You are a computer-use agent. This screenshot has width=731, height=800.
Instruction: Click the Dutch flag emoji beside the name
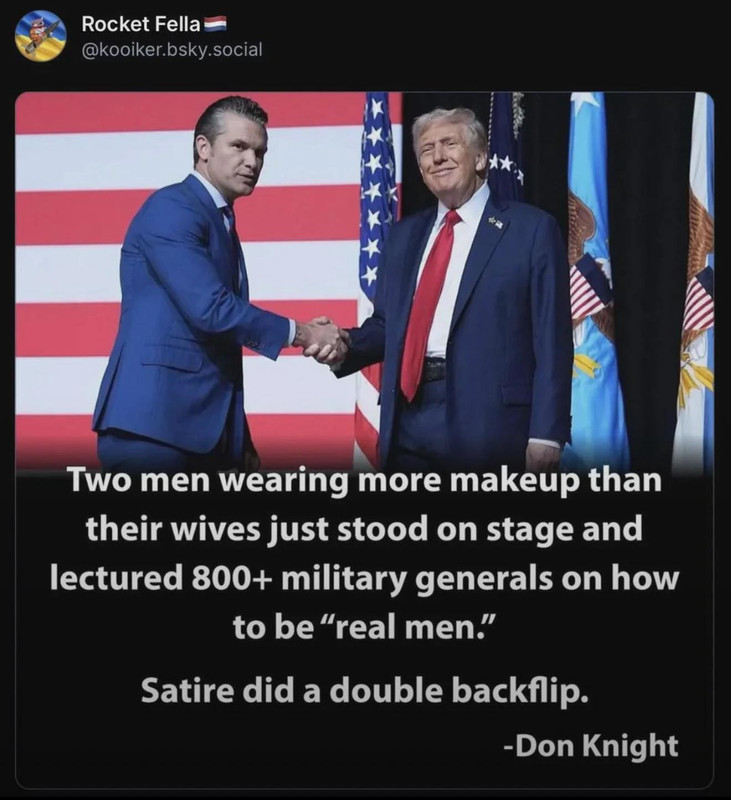pos(215,23)
